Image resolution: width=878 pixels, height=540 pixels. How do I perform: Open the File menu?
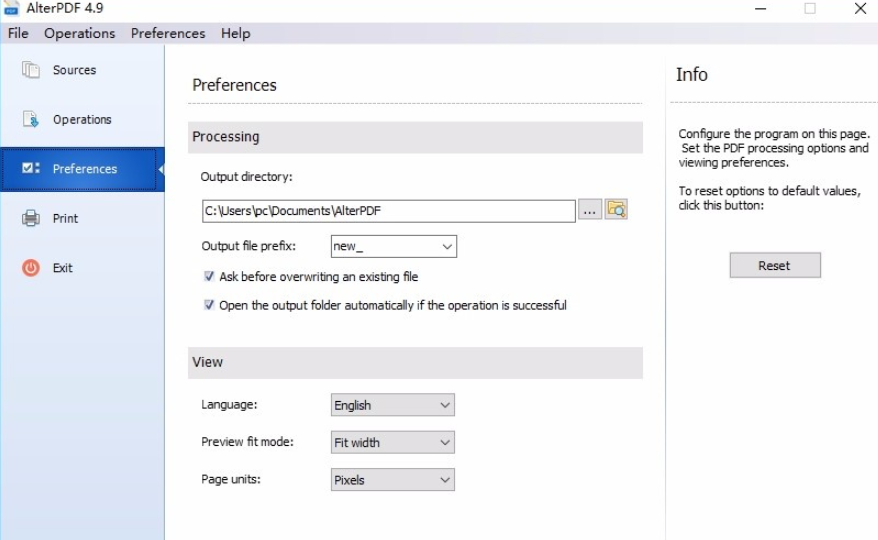click(x=18, y=33)
